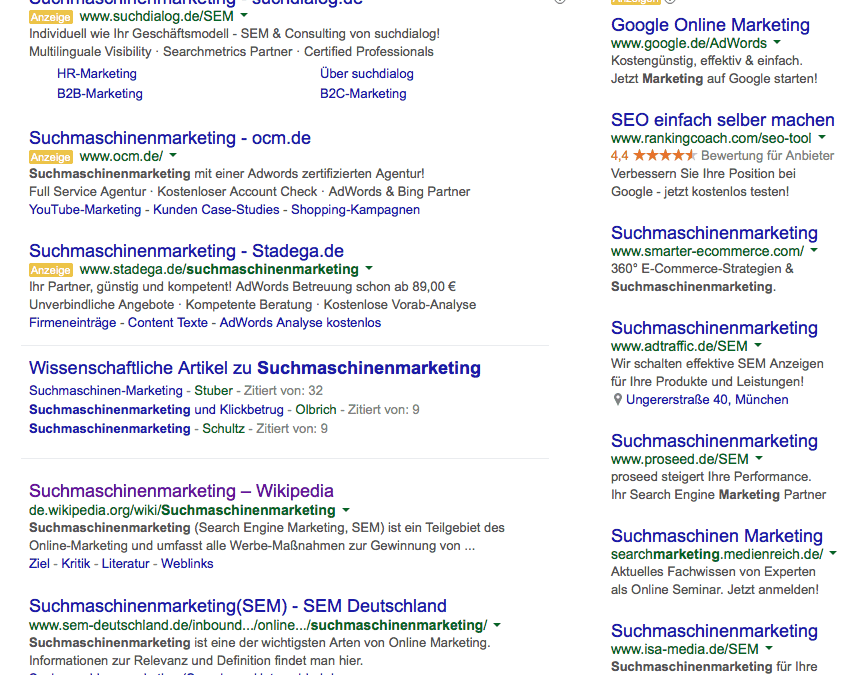The width and height of the screenshot is (843, 675).
Task: Open Wissenschaftliche Artikel zu Suchmaschinenmarketing heading
Action: [255, 368]
